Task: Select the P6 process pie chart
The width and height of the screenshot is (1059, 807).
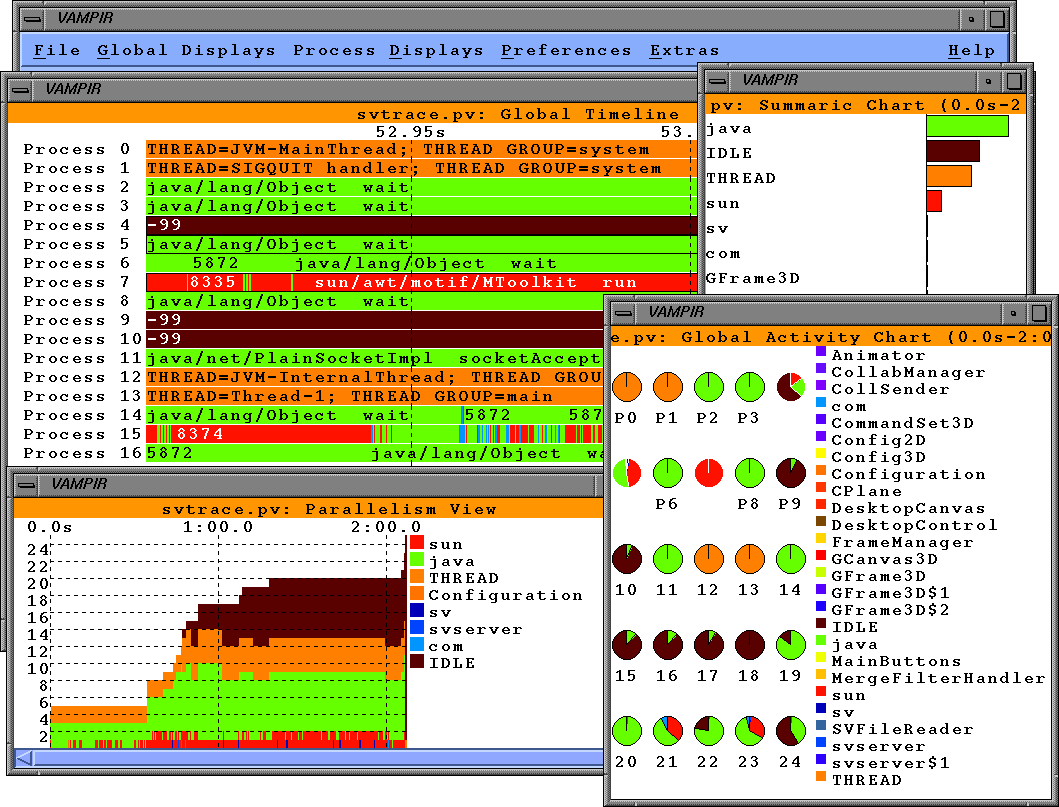Action: [x=668, y=473]
